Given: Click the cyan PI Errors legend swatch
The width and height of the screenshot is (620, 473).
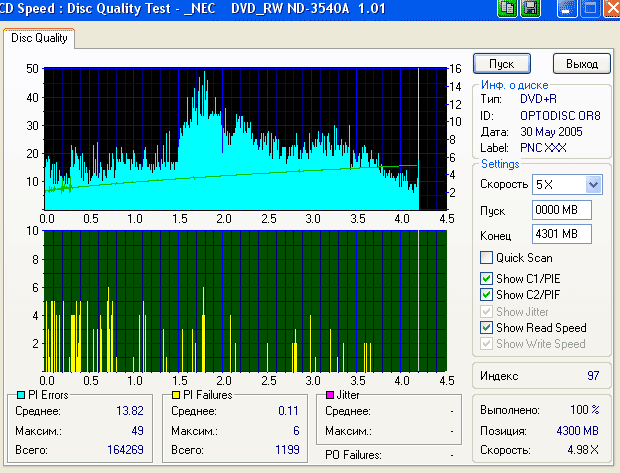Looking at the screenshot, I should click(22, 396).
